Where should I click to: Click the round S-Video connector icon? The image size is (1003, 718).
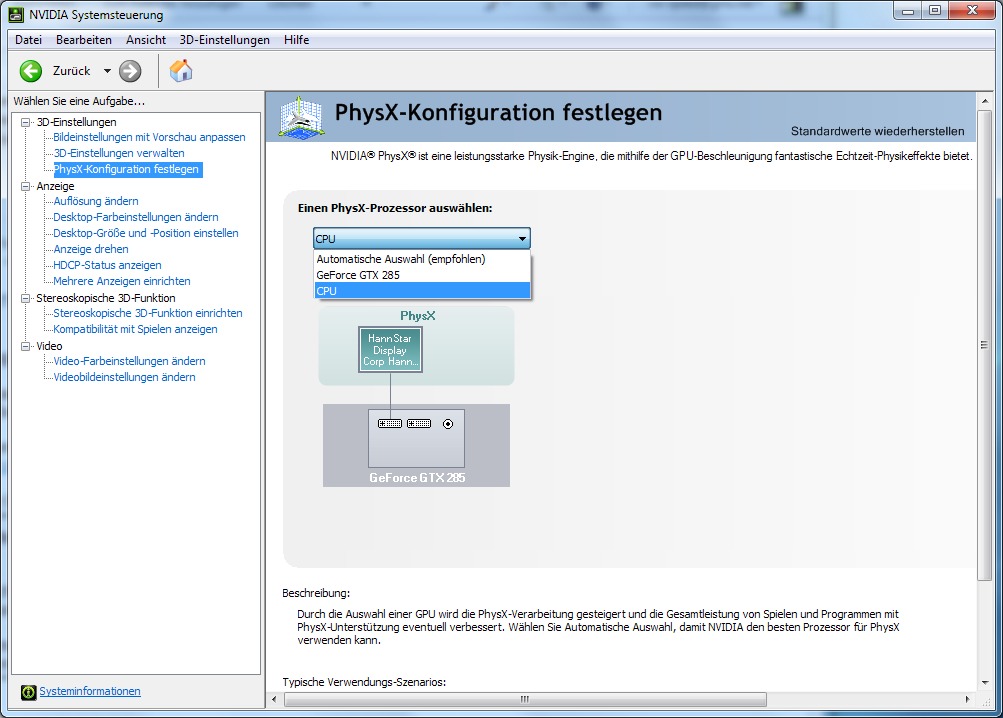[448, 424]
